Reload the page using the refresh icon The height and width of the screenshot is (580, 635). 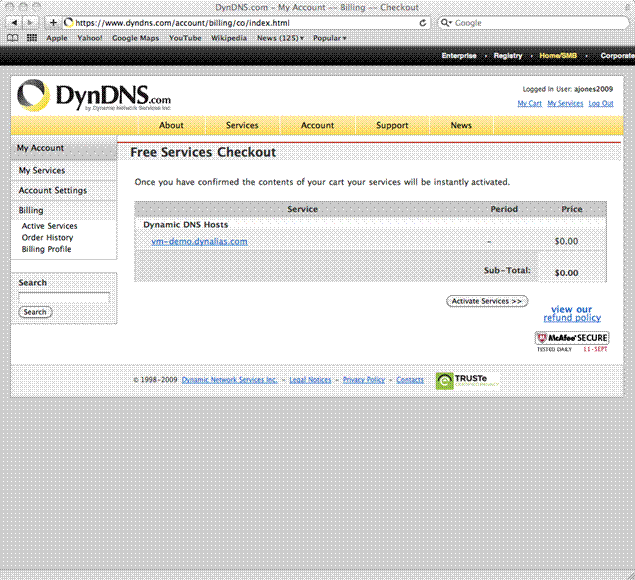423,23
